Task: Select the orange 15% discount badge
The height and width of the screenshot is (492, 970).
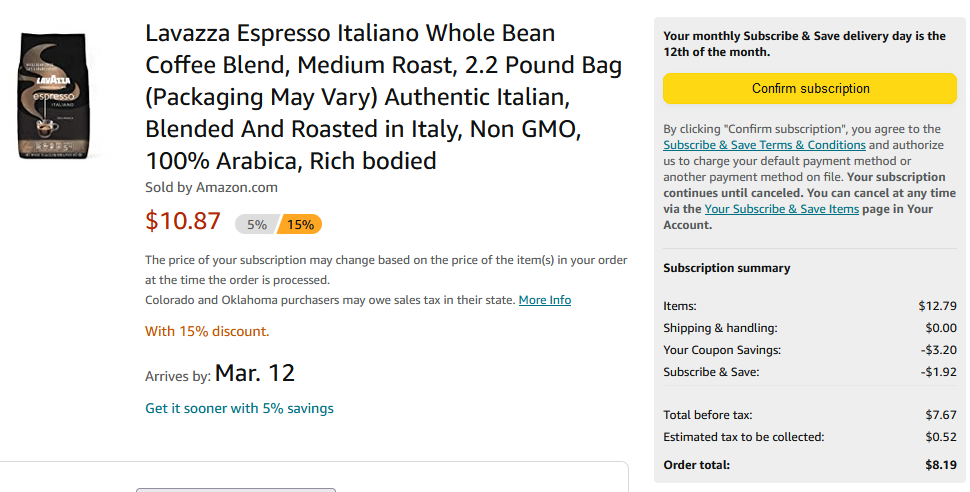Action: tap(301, 225)
